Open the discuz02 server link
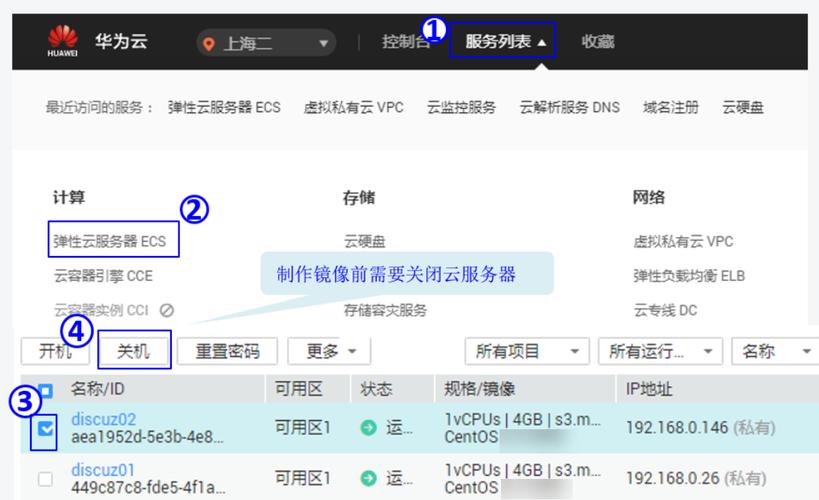The image size is (819, 500). pos(103,419)
